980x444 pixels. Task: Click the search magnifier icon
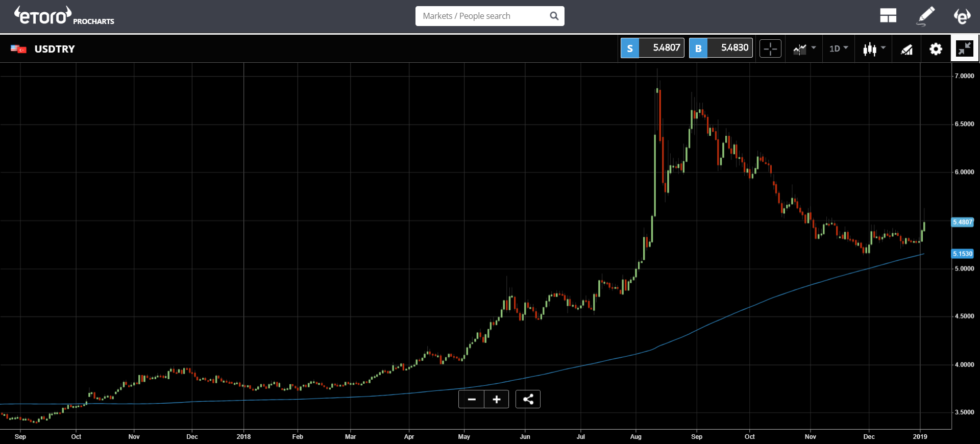[x=553, y=16]
